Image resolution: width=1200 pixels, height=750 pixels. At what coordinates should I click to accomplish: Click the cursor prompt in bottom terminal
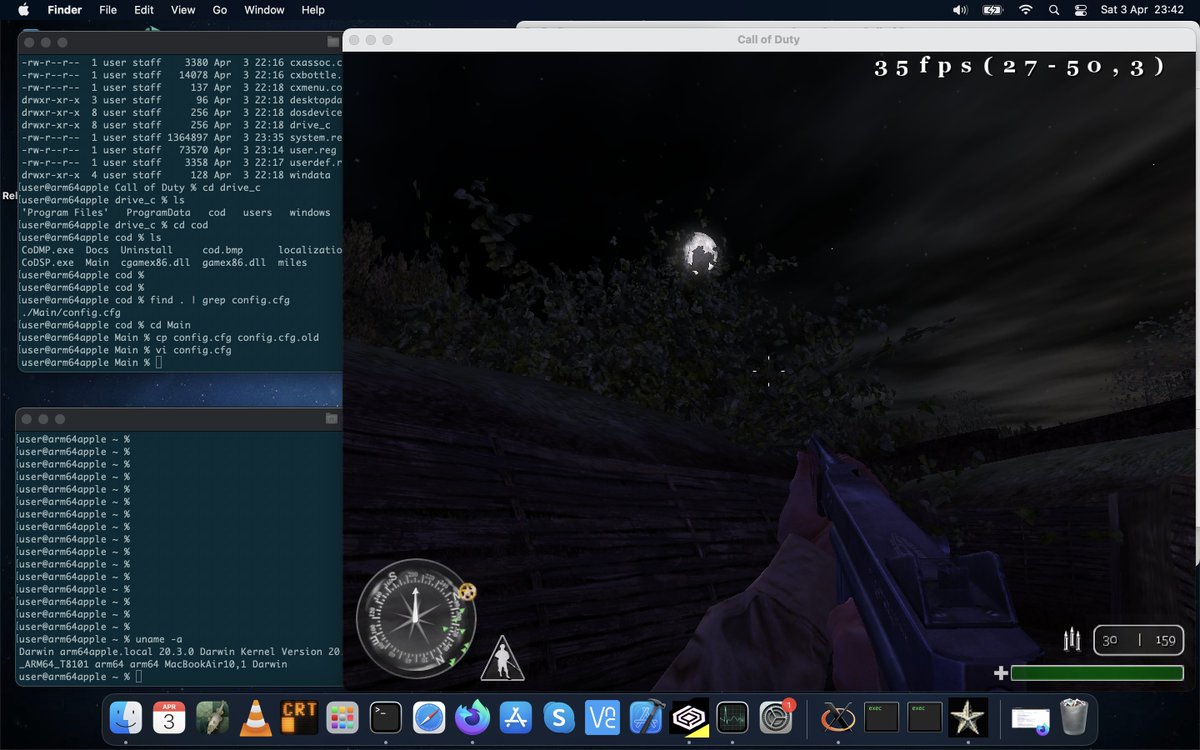tap(137, 677)
